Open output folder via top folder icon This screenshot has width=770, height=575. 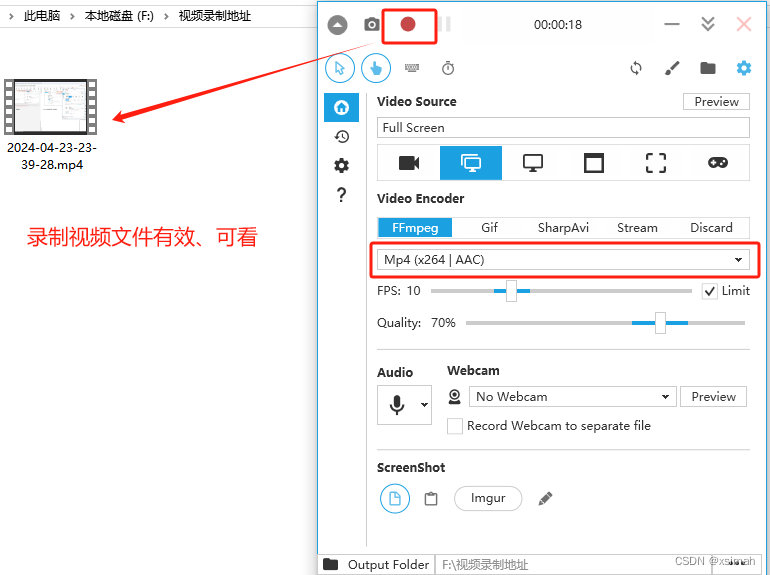pyautogui.click(x=708, y=68)
